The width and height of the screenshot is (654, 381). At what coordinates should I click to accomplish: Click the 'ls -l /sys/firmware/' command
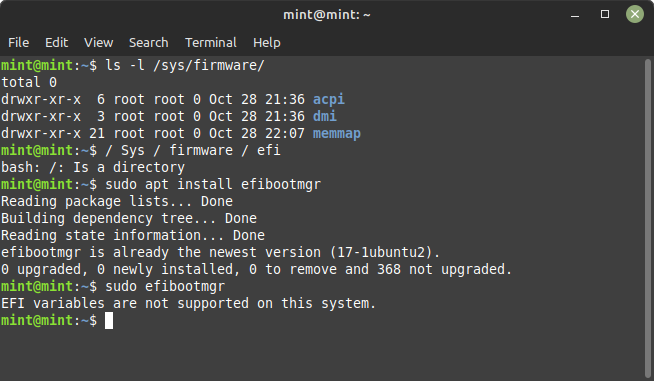coord(185,66)
